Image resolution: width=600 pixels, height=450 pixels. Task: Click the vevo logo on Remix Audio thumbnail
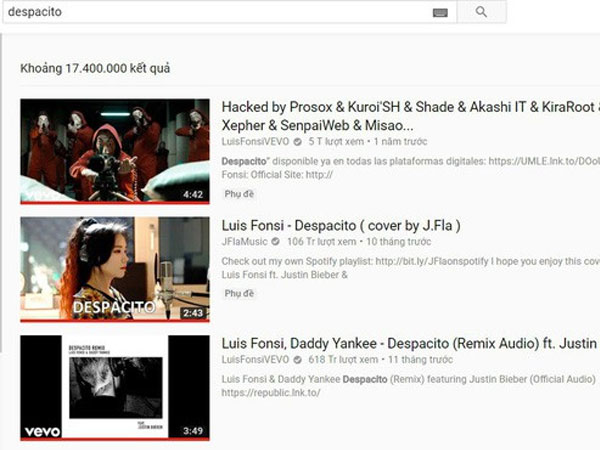(42, 432)
